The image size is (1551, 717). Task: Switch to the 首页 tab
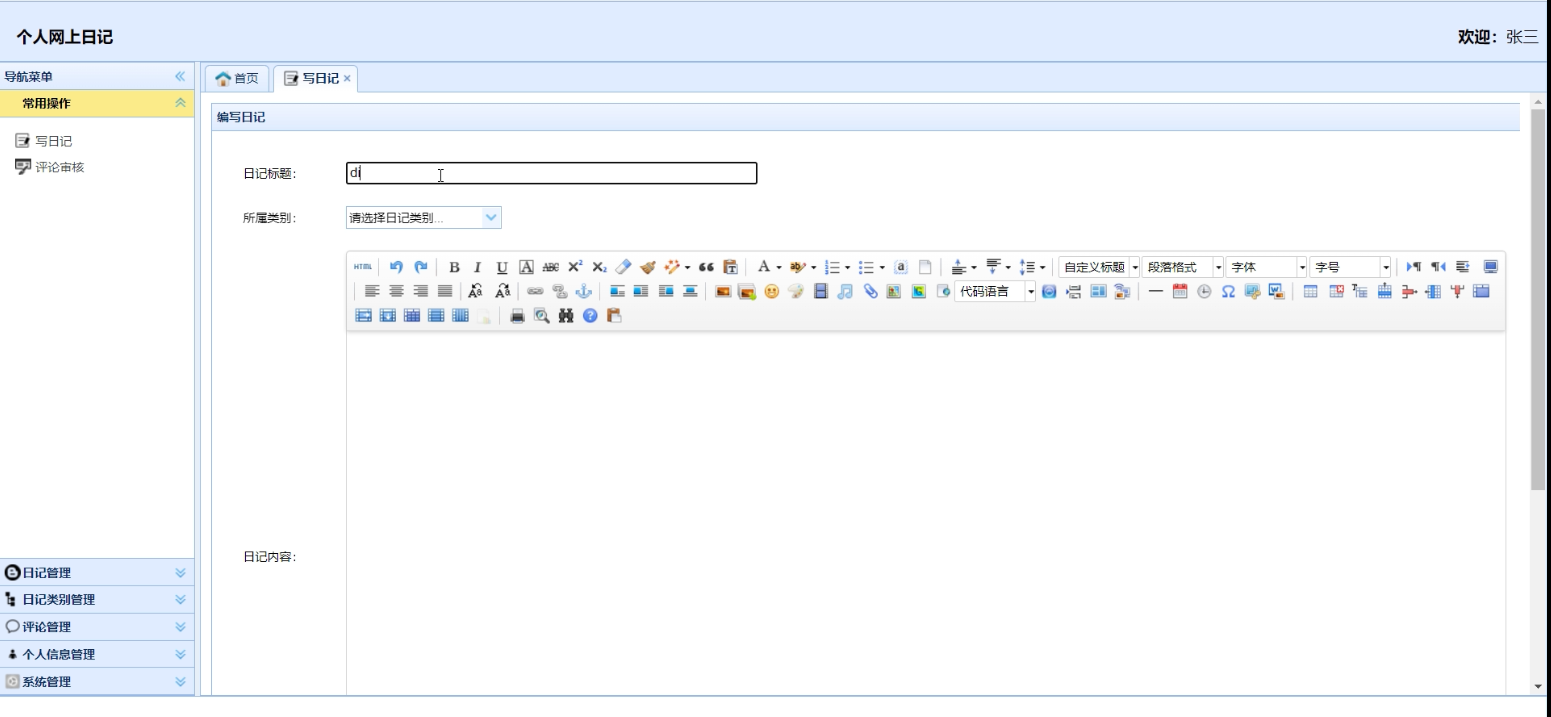[x=237, y=78]
